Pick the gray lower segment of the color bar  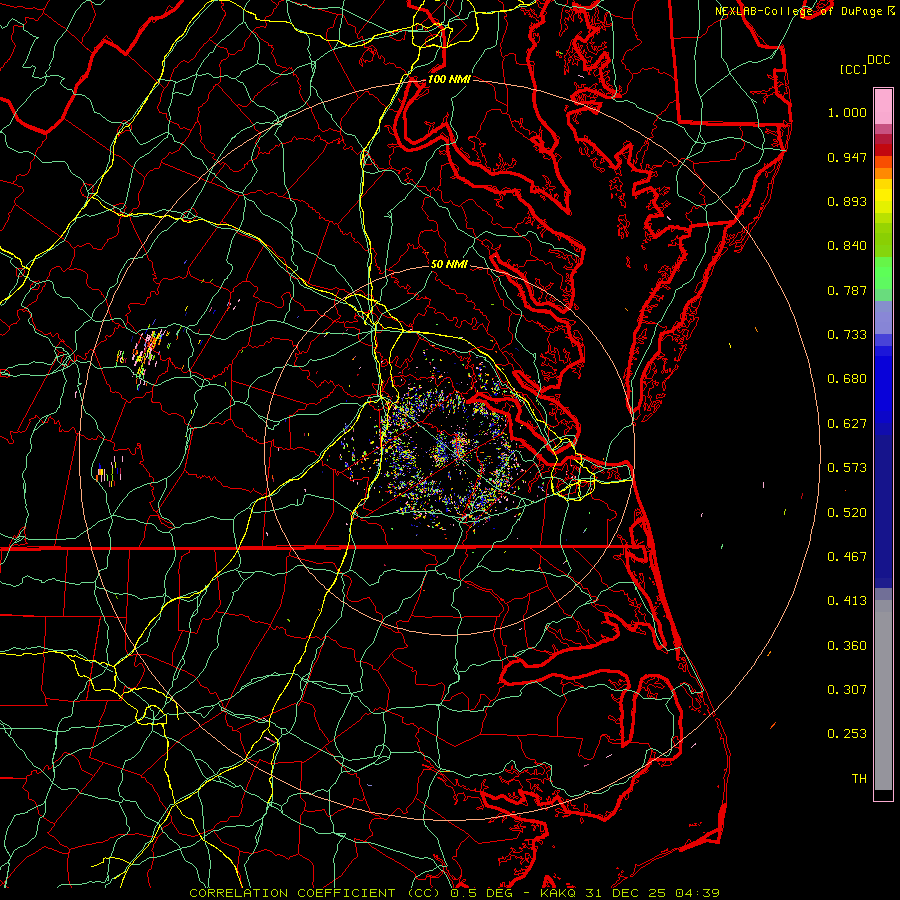click(883, 695)
